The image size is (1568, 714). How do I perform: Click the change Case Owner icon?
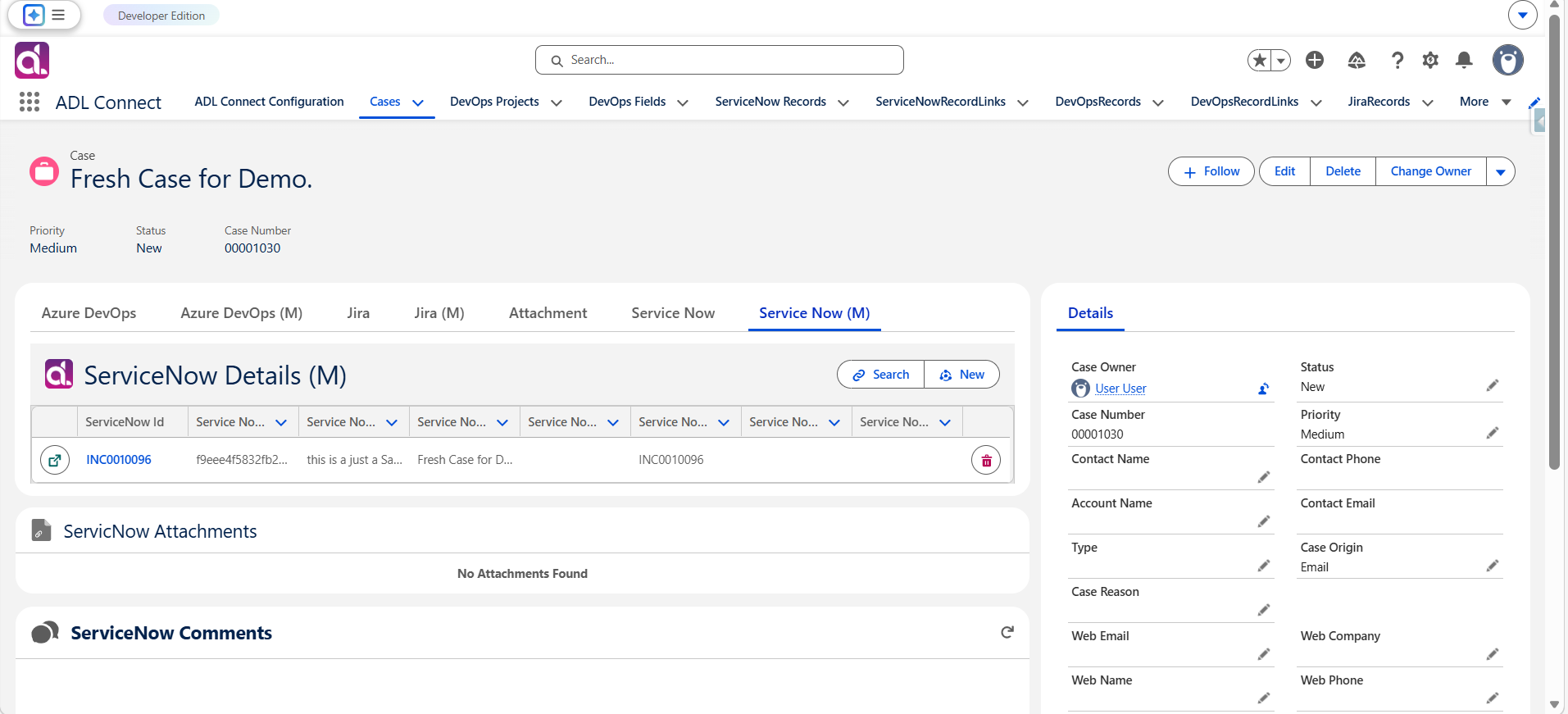1264,389
